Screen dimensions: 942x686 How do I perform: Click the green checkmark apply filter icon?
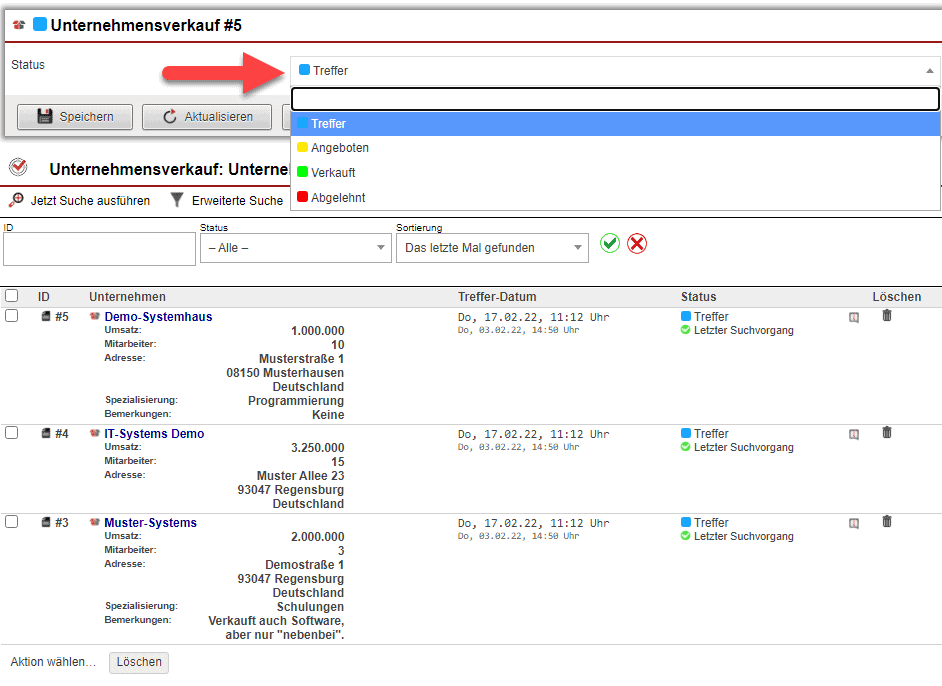click(610, 243)
